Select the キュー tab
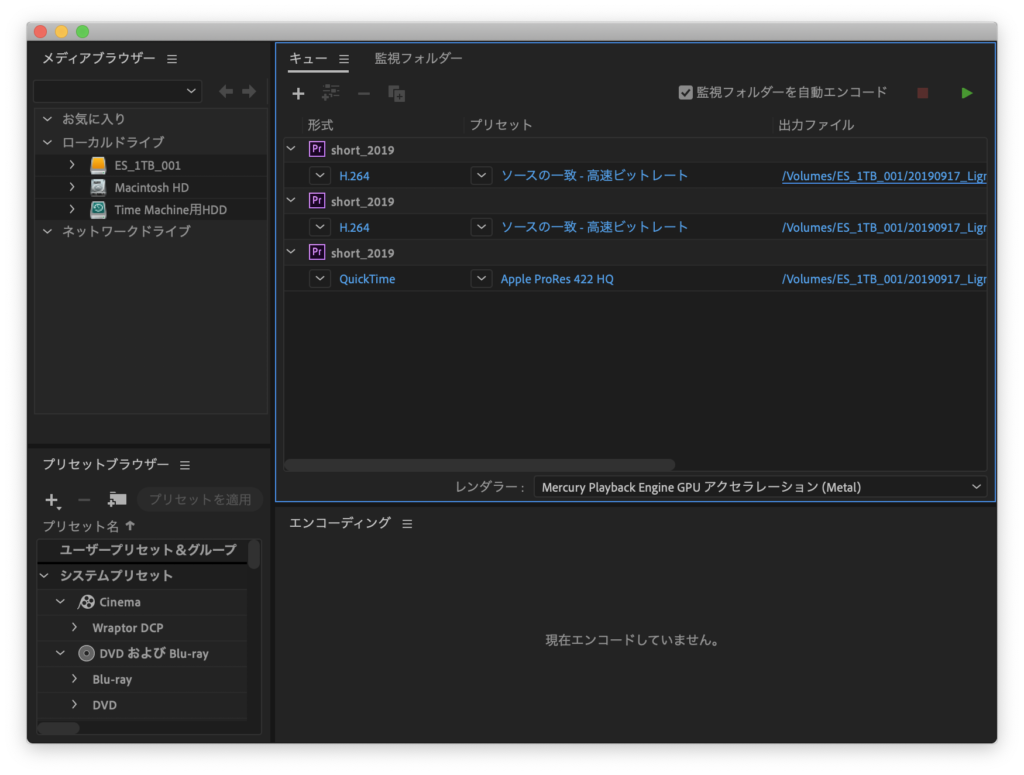1024x775 pixels. point(306,58)
